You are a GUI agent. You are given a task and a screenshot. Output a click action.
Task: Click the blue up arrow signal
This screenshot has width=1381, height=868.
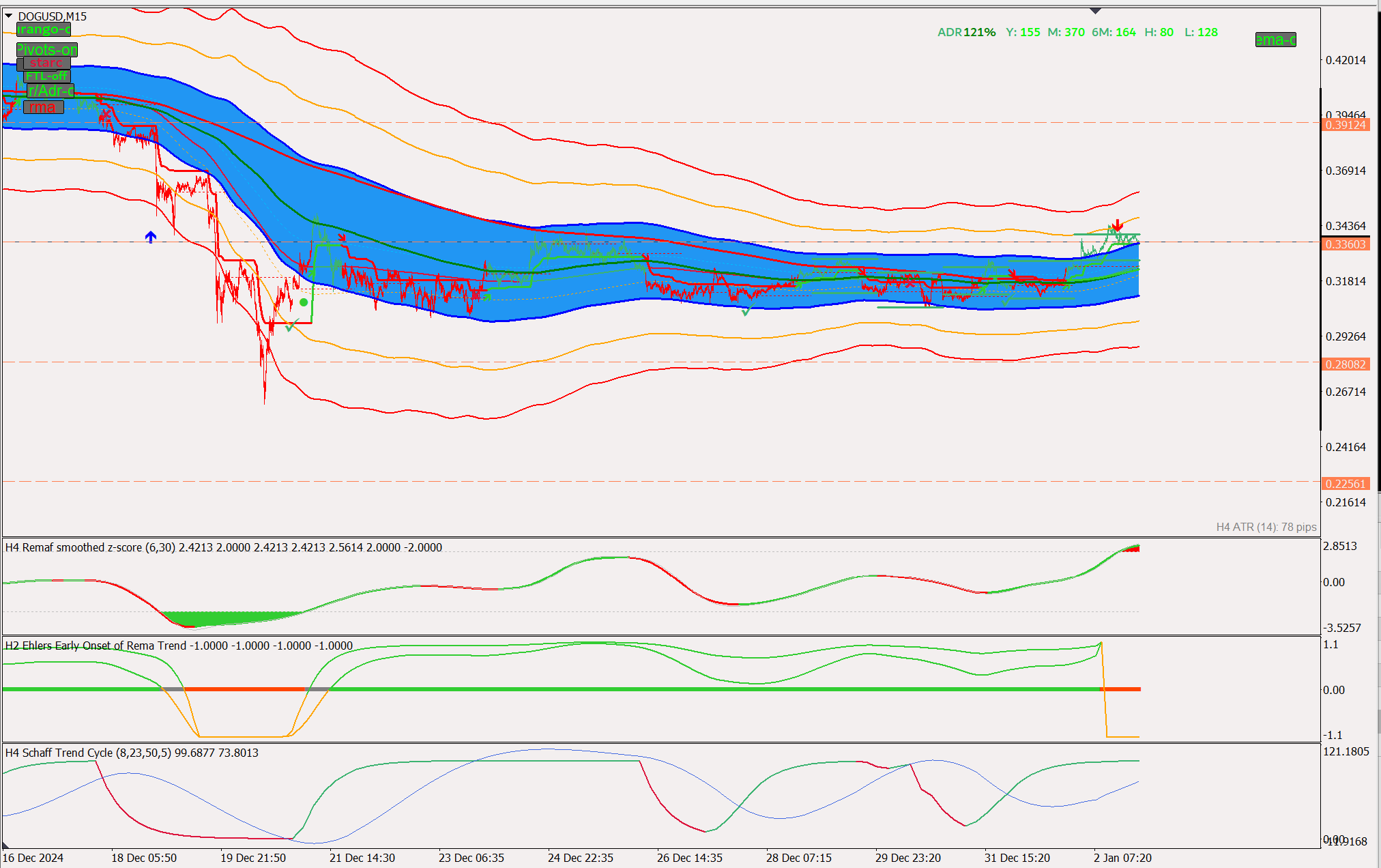pyautogui.click(x=151, y=237)
